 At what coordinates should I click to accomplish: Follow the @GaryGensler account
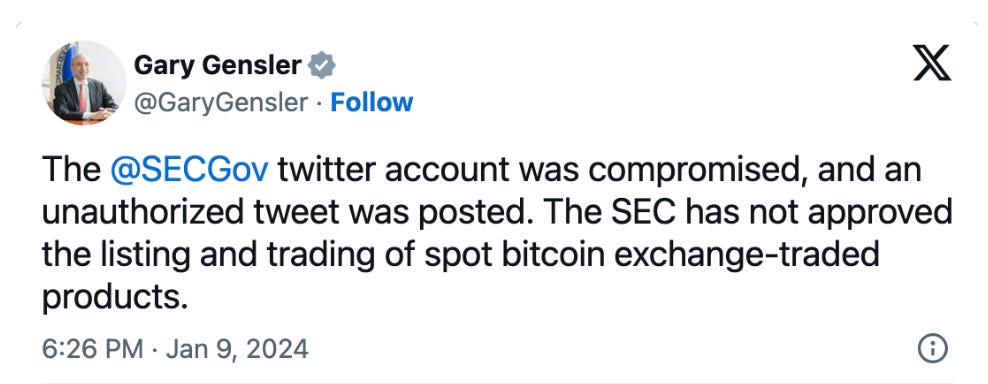tap(372, 102)
